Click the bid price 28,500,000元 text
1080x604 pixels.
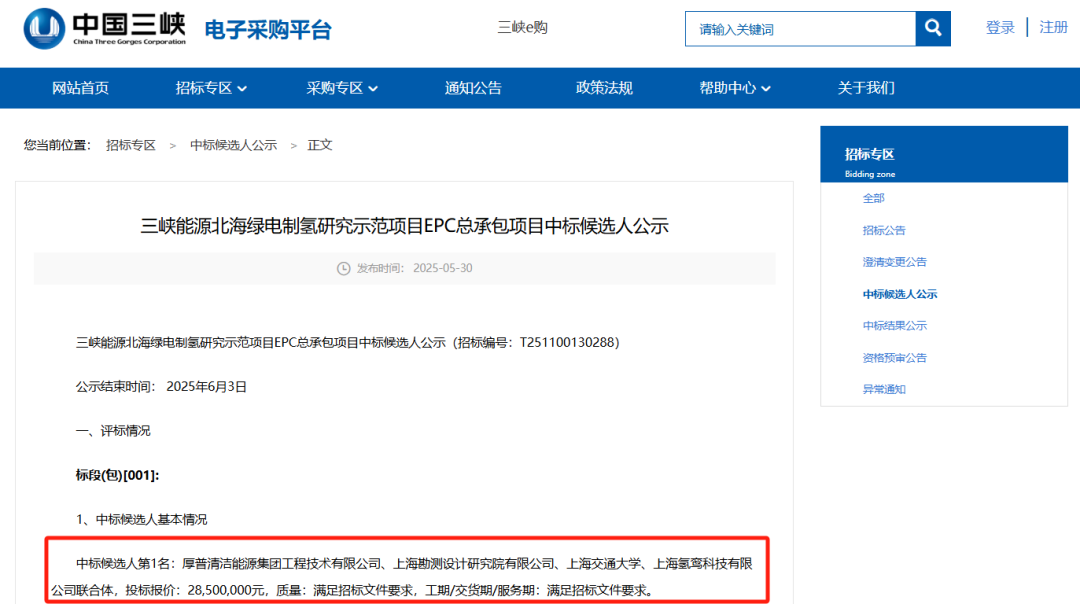click(x=226, y=590)
